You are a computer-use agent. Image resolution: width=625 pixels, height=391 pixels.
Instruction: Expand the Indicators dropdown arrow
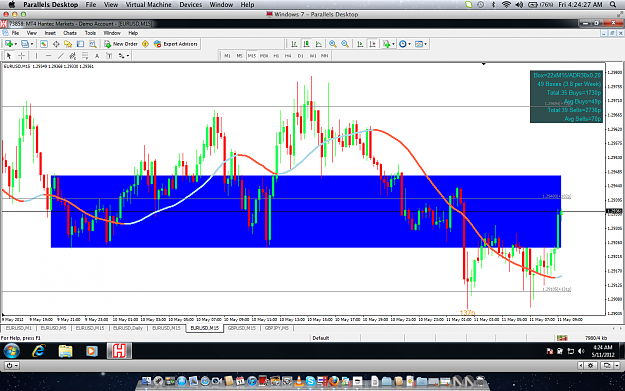pos(393,44)
